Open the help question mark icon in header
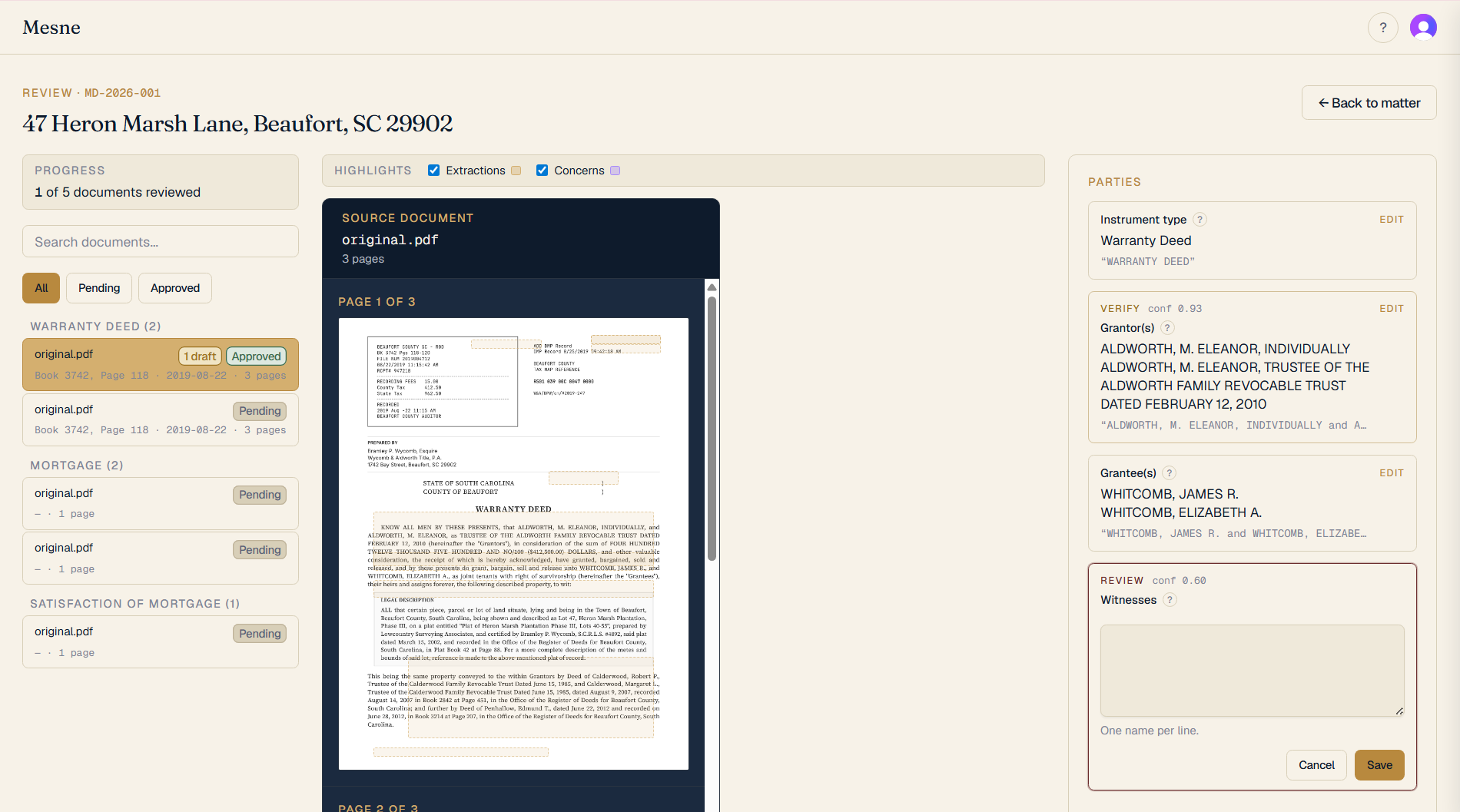The height and width of the screenshot is (812, 1460). (x=1382, y=28)
